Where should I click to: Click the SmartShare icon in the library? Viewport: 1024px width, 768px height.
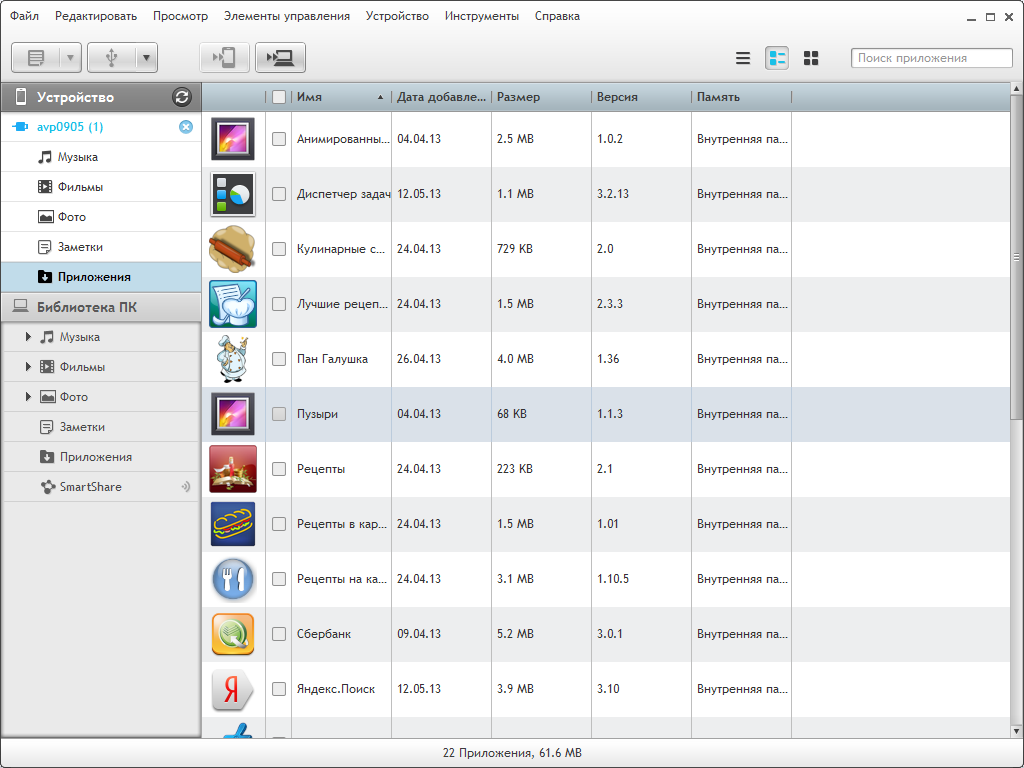click(x=47, y=487)
